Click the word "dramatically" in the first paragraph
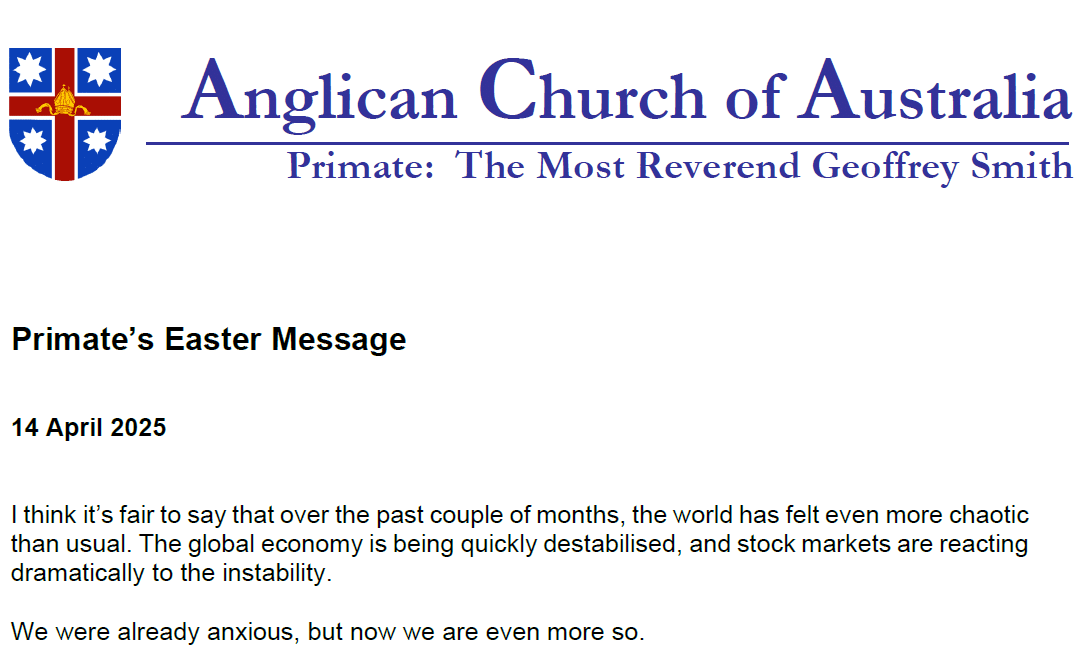The width and height of the screenshot is (1080, 667). click(74, 573)
